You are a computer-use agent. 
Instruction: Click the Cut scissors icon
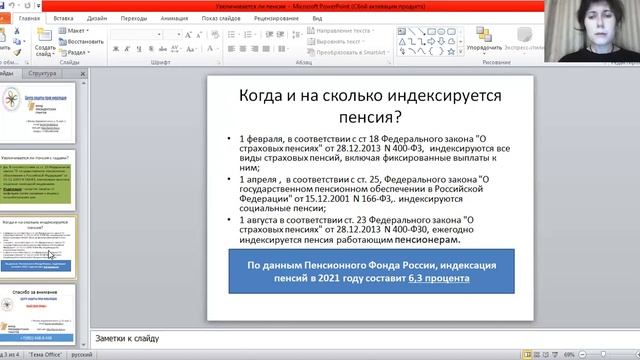coord(17,31)
